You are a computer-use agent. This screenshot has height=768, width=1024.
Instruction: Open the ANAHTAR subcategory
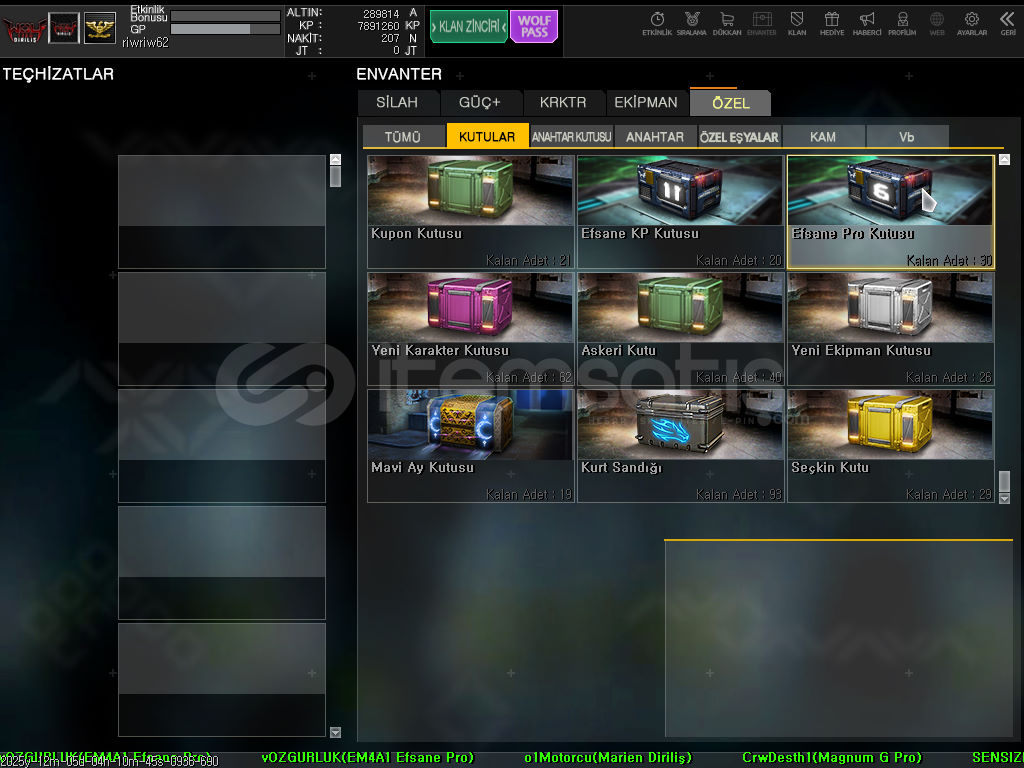click(x=655, y=136)
